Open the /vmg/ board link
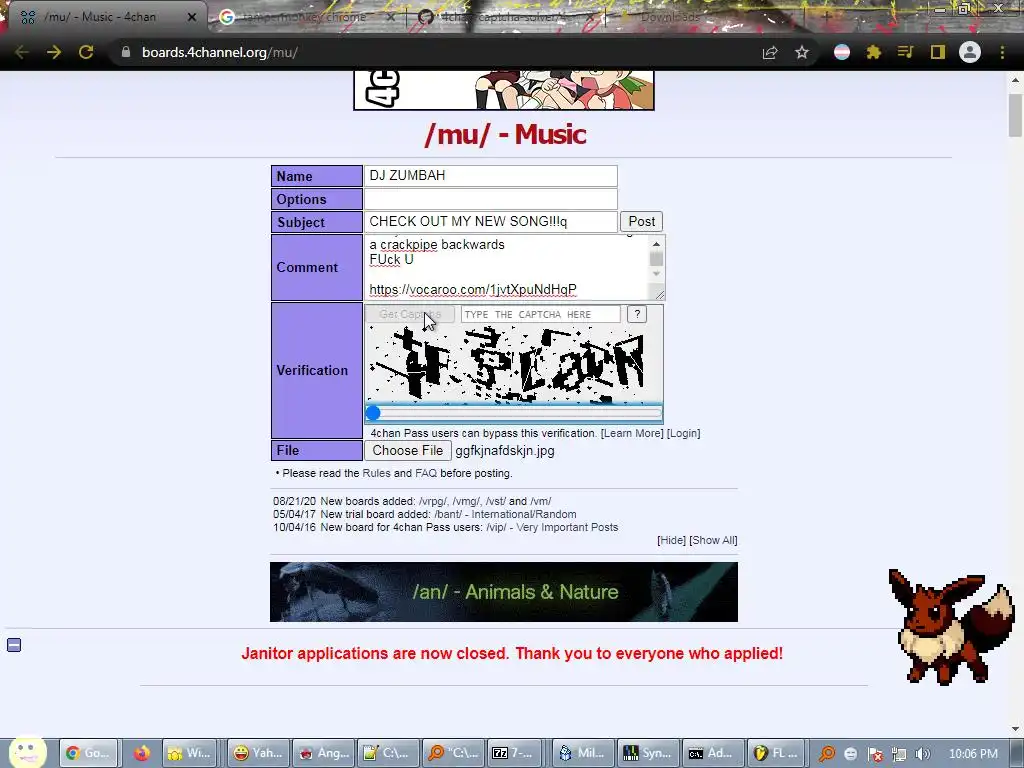The height and width of the screenshot is (768, 1024). click(x=466, y=501)
